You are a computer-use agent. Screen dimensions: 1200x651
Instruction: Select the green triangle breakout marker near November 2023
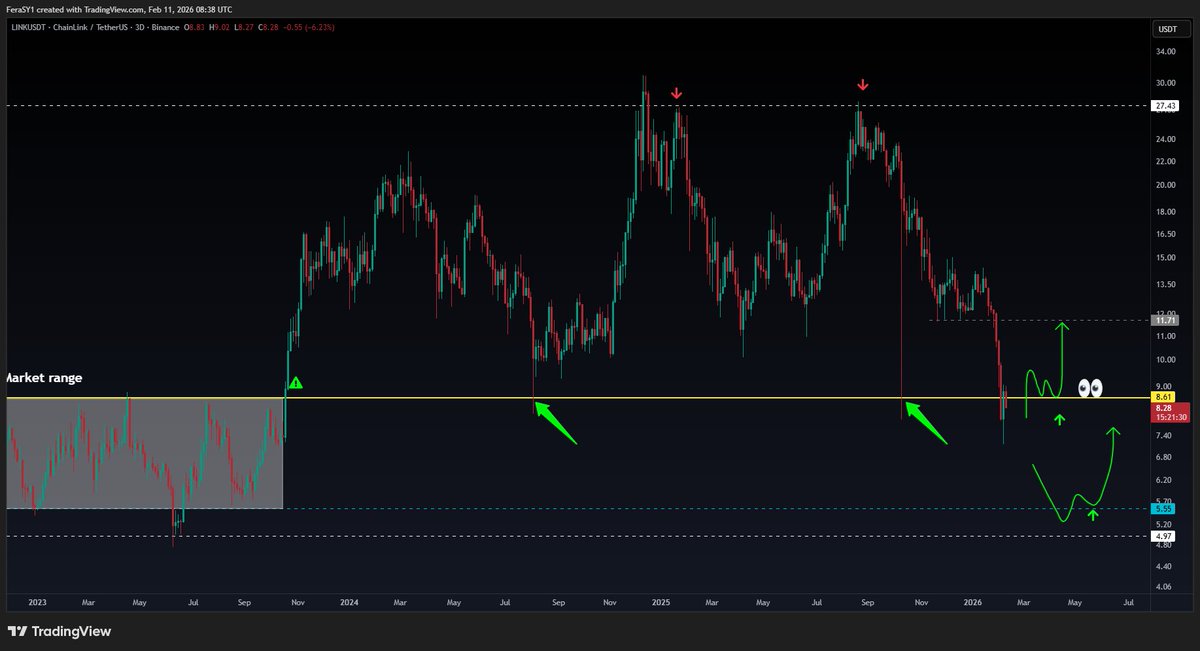(296, 381)
